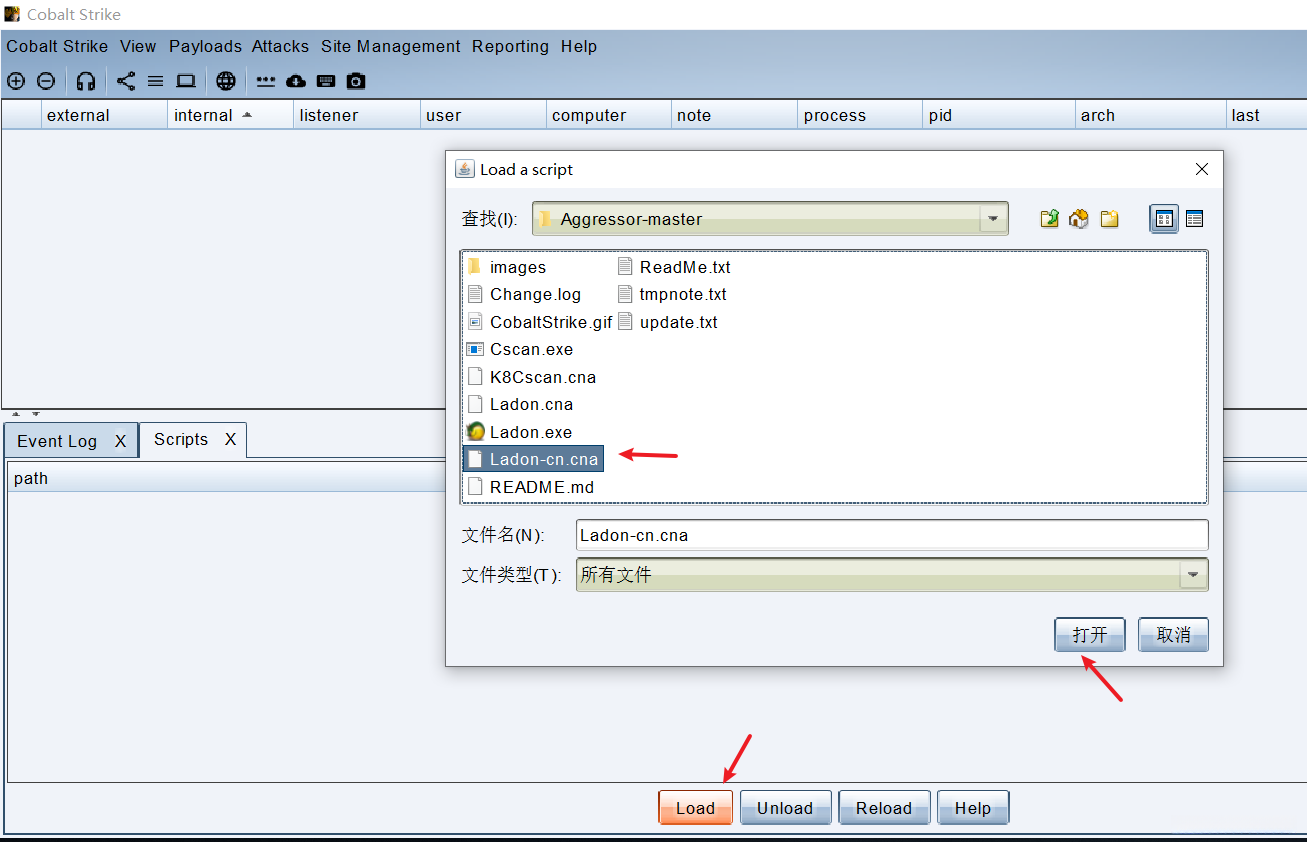The width and height of the screenshot is (1307, 842).
Task: Open the Payloads menu
Action: [x=205, y=46]
